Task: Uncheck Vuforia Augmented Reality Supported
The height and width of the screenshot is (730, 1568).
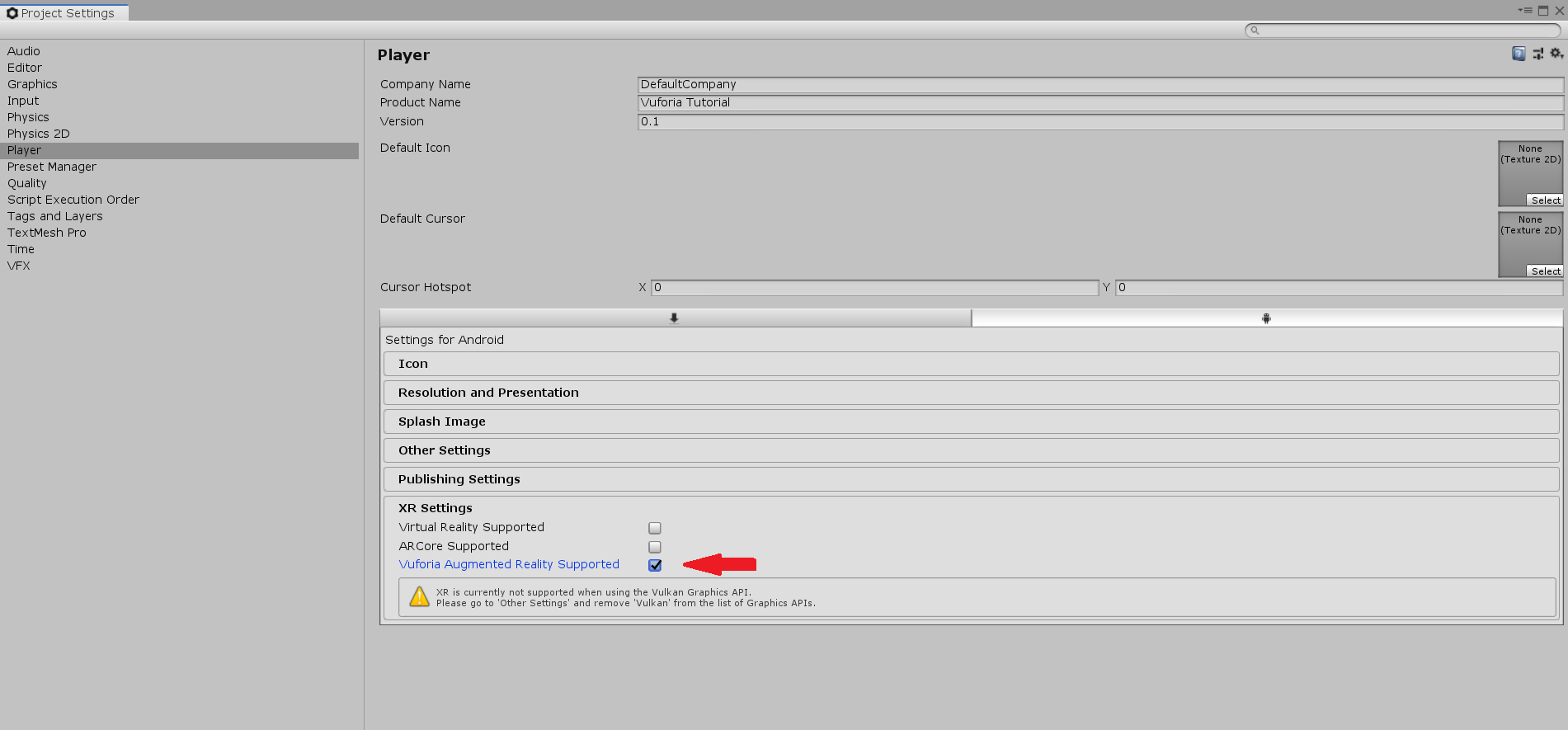Action: (655, 565)
